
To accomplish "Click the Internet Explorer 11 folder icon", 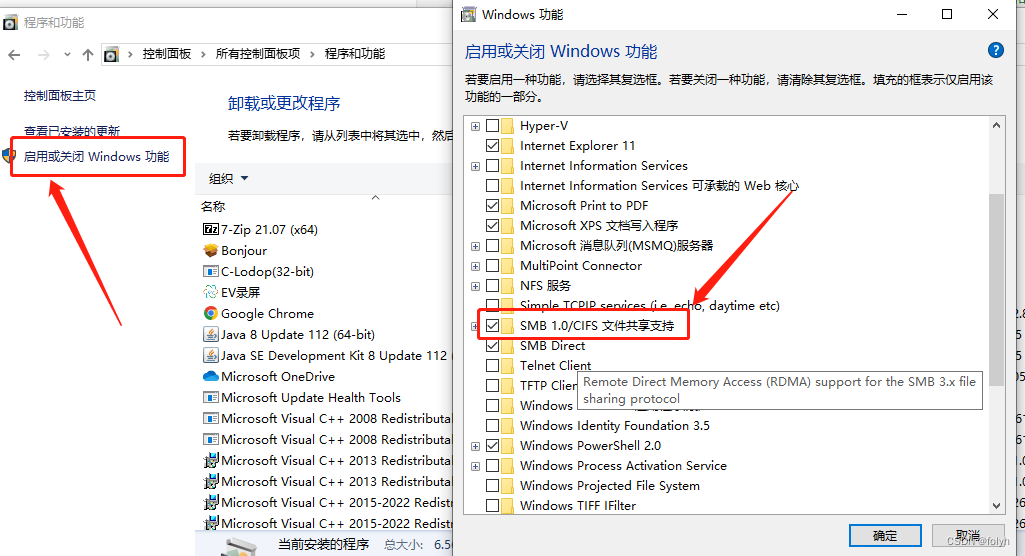I will click(x=507, y=145).
